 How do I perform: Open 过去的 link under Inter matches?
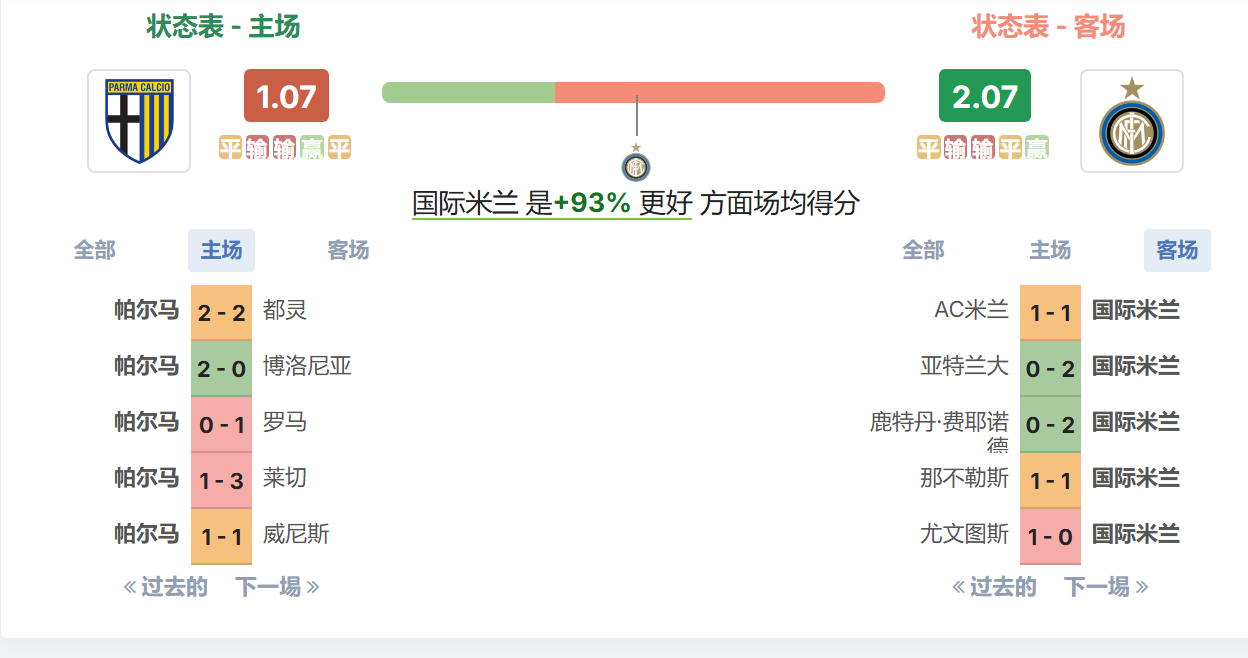click(x=994, y=587)
